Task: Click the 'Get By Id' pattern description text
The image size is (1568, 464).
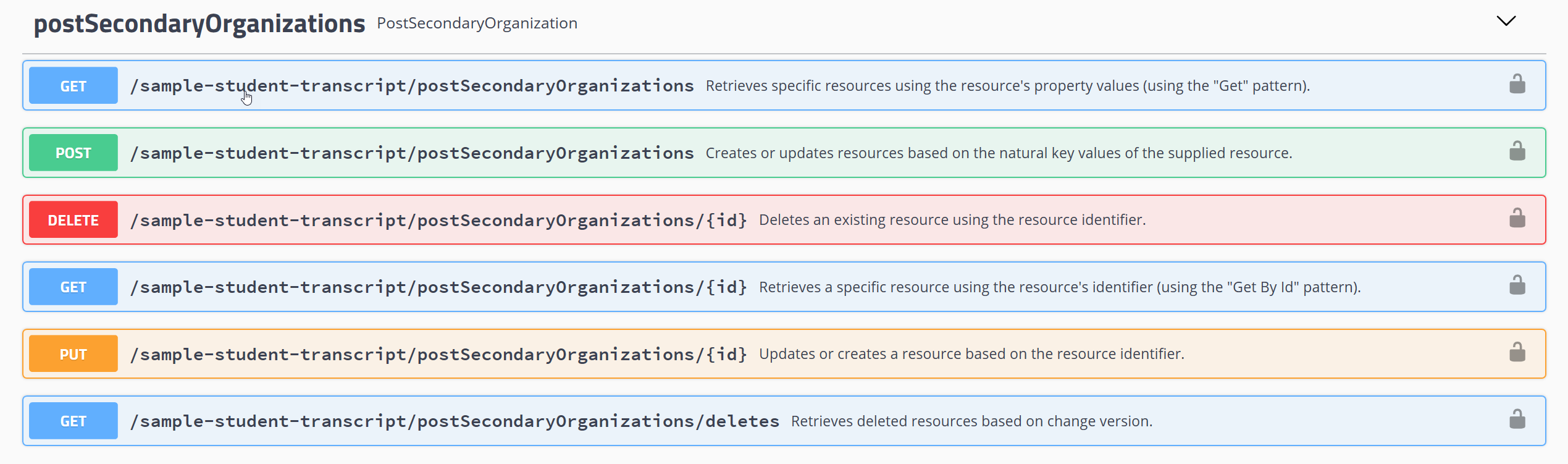Action: (1060, 287)
